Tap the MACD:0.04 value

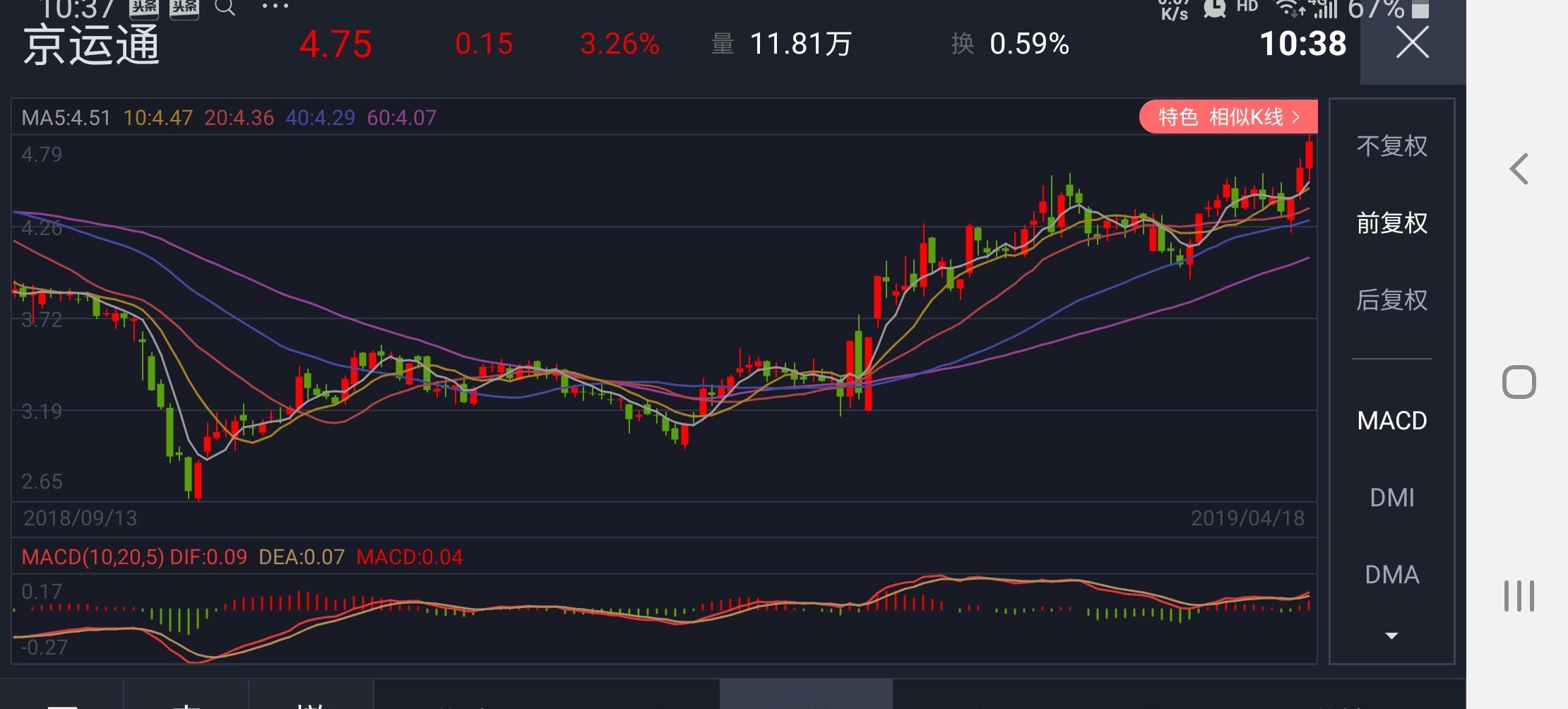tap(410, 557)
